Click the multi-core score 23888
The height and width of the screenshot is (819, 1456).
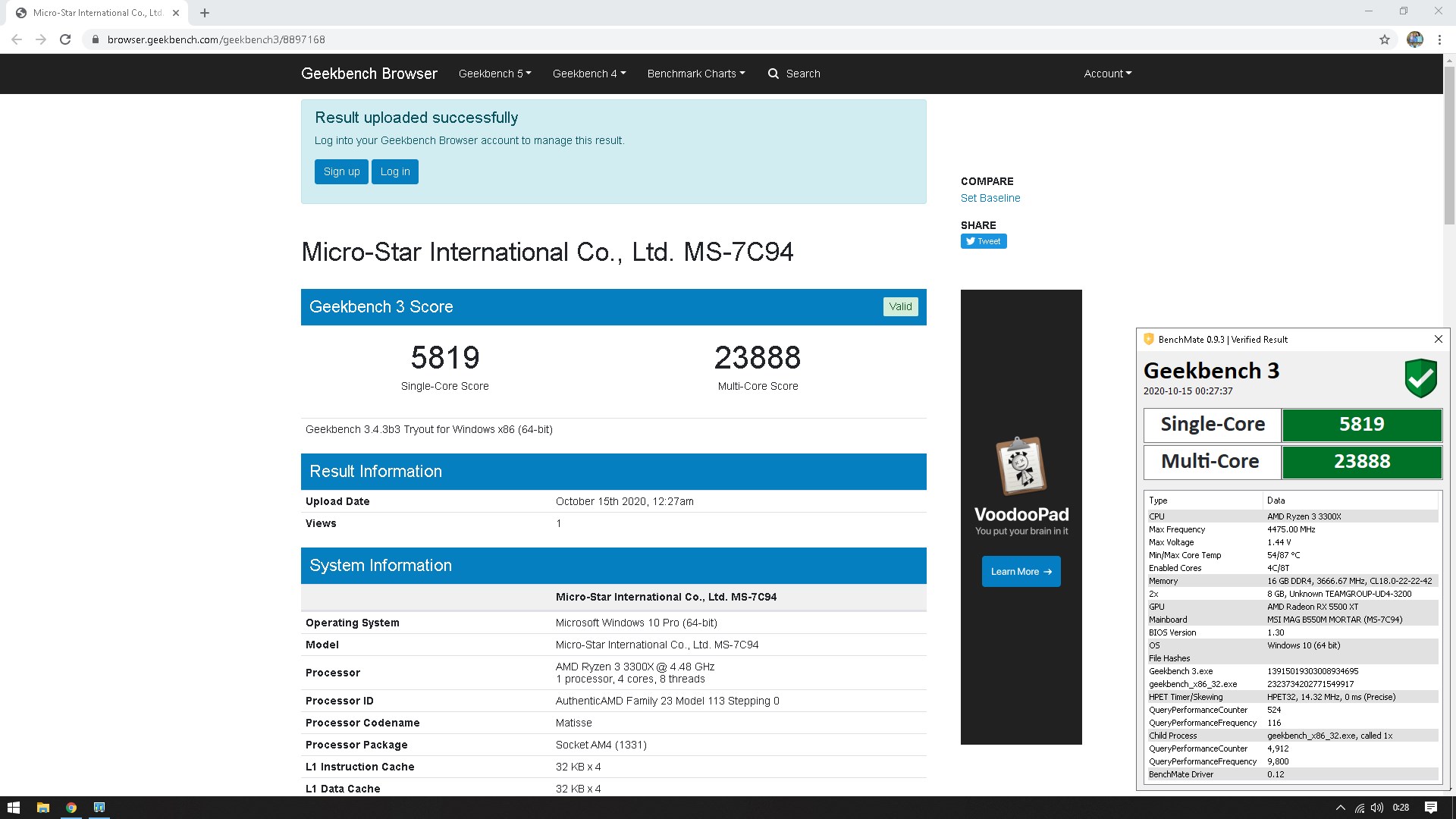[x=758, y=357]
